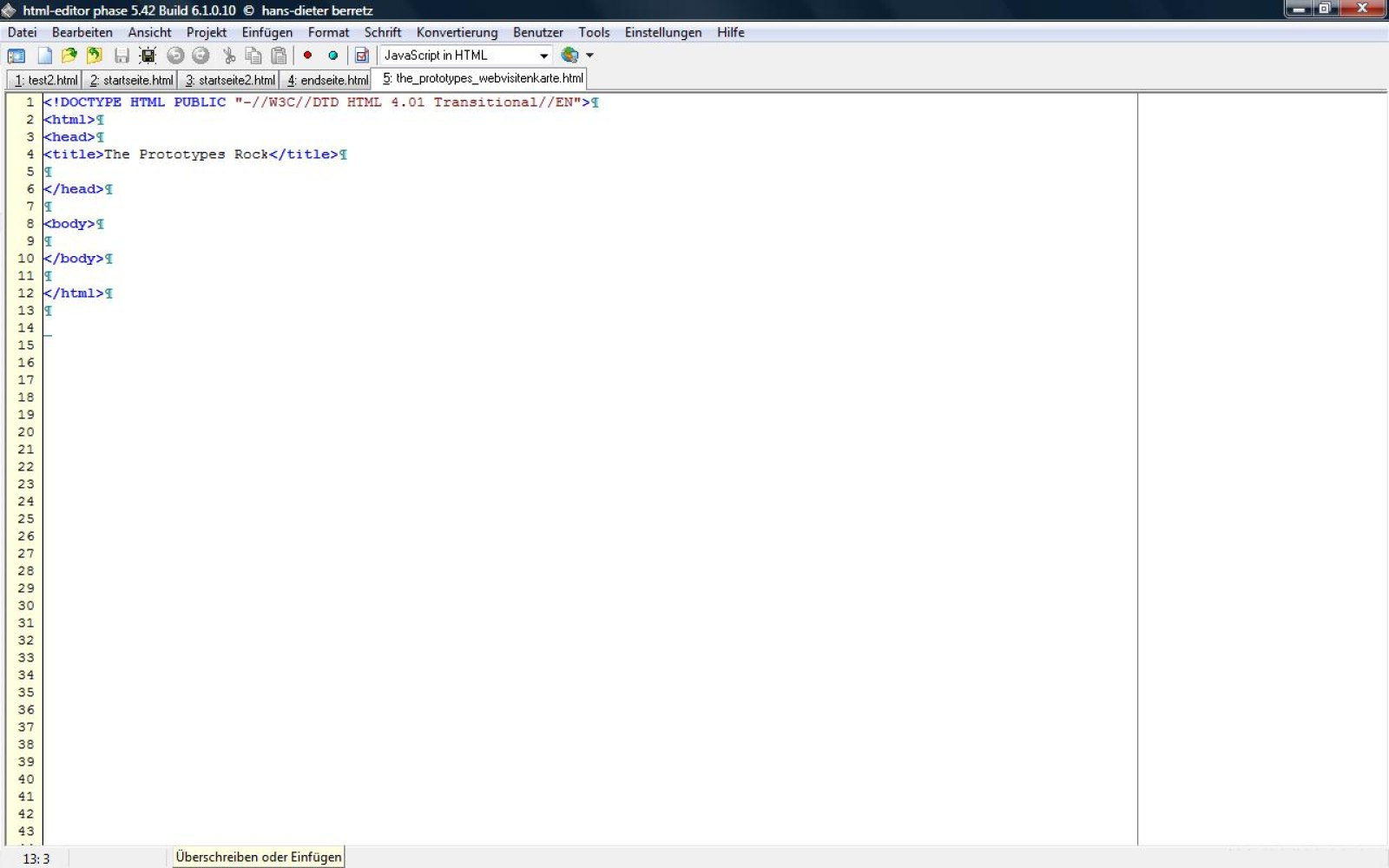Click the checkmark validation icon
The image size is (1389, 868).
[362, 56]
